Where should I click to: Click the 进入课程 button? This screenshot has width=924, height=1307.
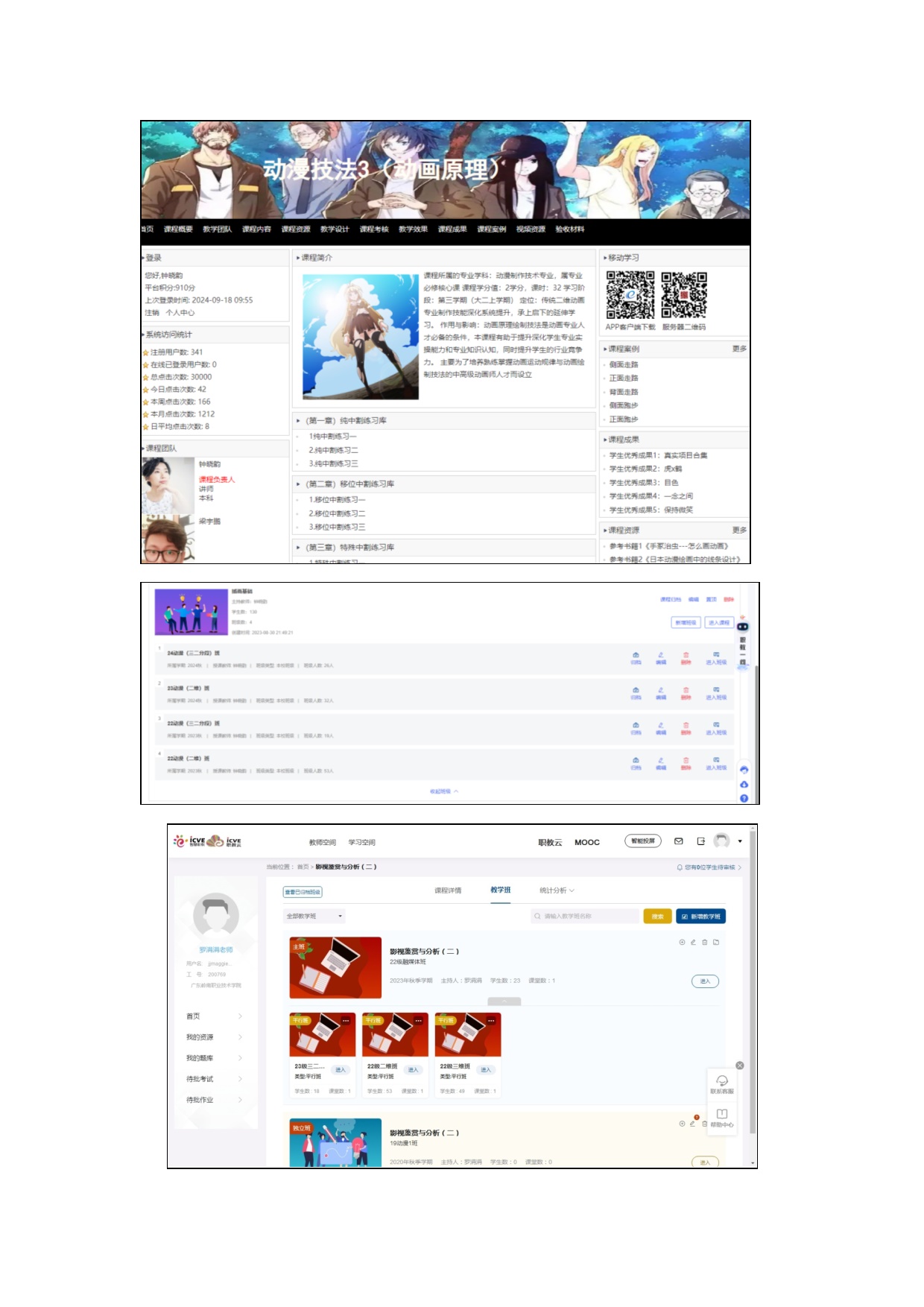pos(718,623)
